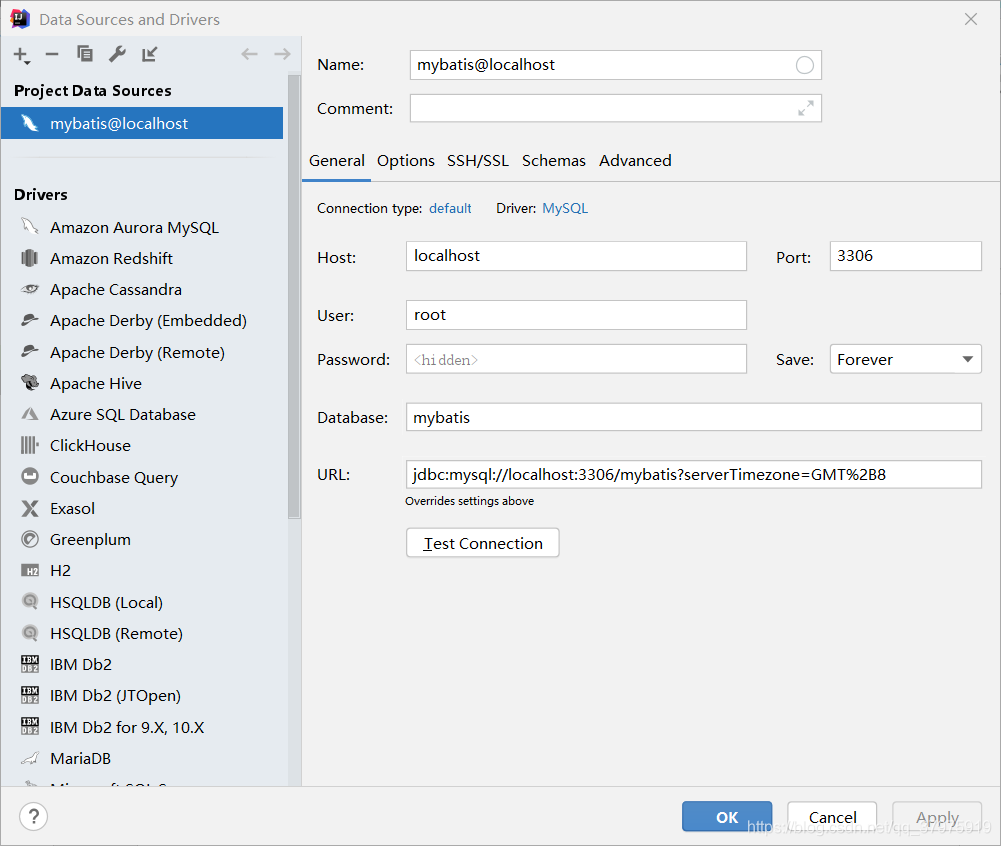Duplicate the selected data source
The image size is (1001, 846).
click(x=85, y=54)
